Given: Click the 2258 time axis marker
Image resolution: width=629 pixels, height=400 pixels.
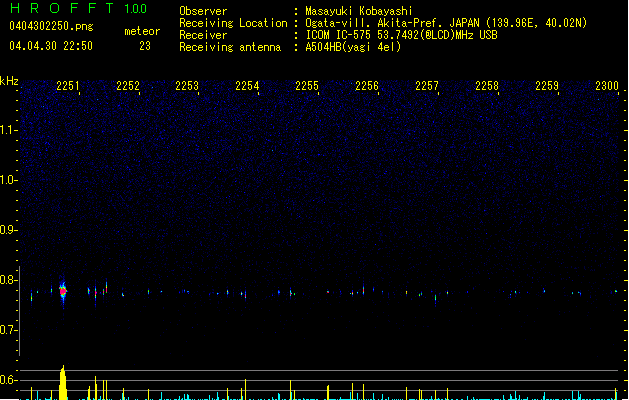Looking at the screenshot, I should (x=487, y=86).
